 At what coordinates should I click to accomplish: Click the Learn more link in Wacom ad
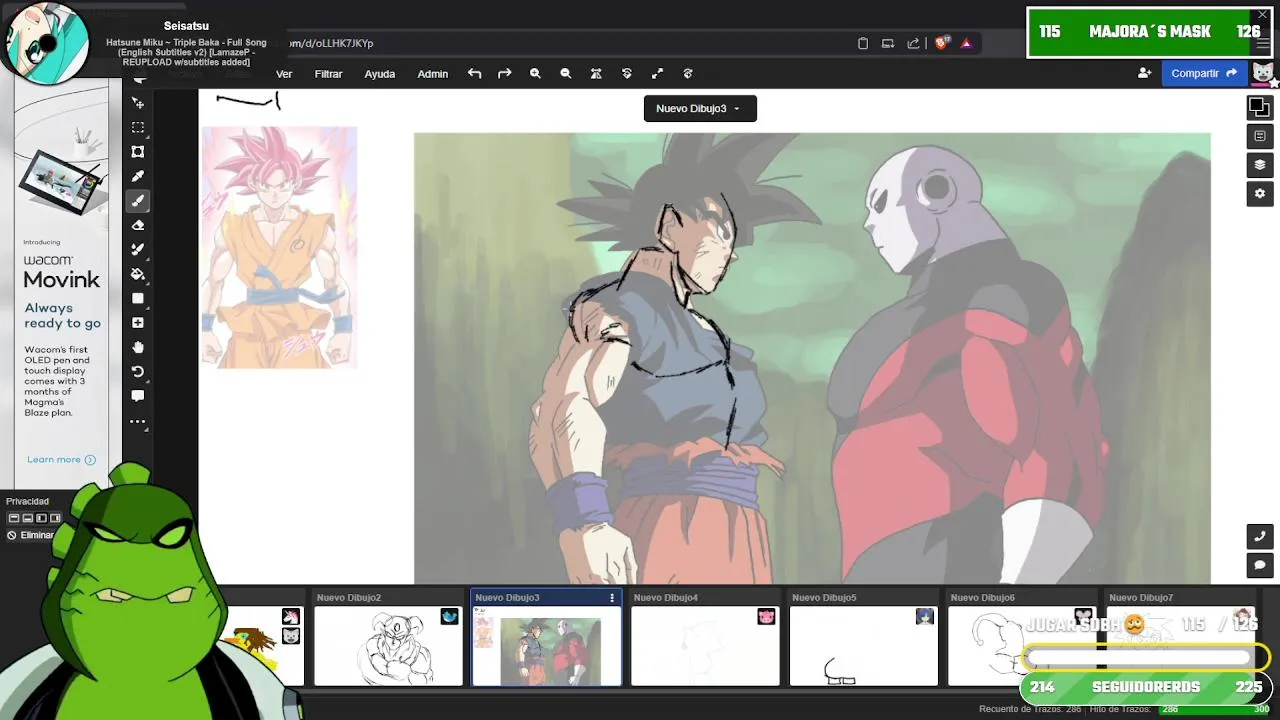[x=61, y=460]
